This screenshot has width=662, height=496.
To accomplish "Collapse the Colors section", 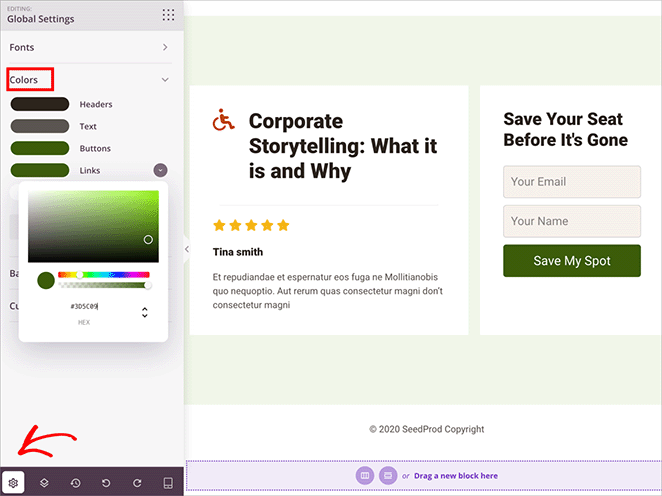I will point(165,79).
